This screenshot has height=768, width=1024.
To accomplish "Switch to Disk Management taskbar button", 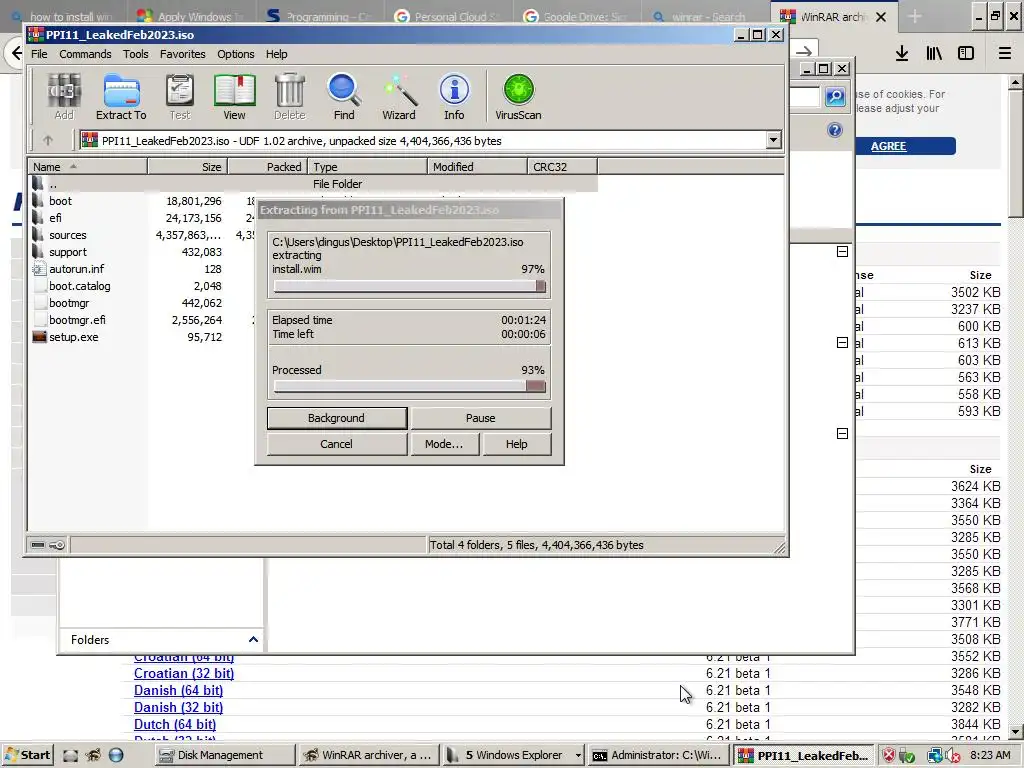I will tap(225, 756).
